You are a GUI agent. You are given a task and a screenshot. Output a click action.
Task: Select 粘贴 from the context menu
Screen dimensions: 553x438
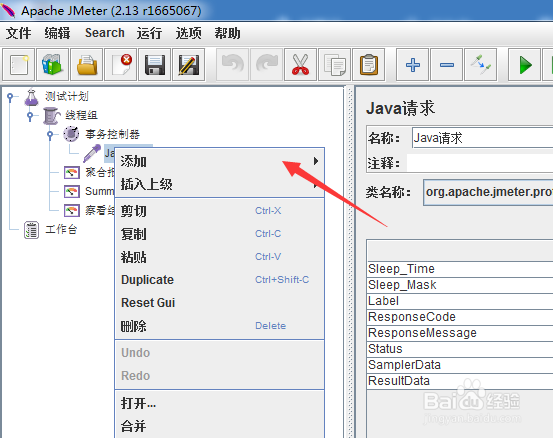pos(219,257)
